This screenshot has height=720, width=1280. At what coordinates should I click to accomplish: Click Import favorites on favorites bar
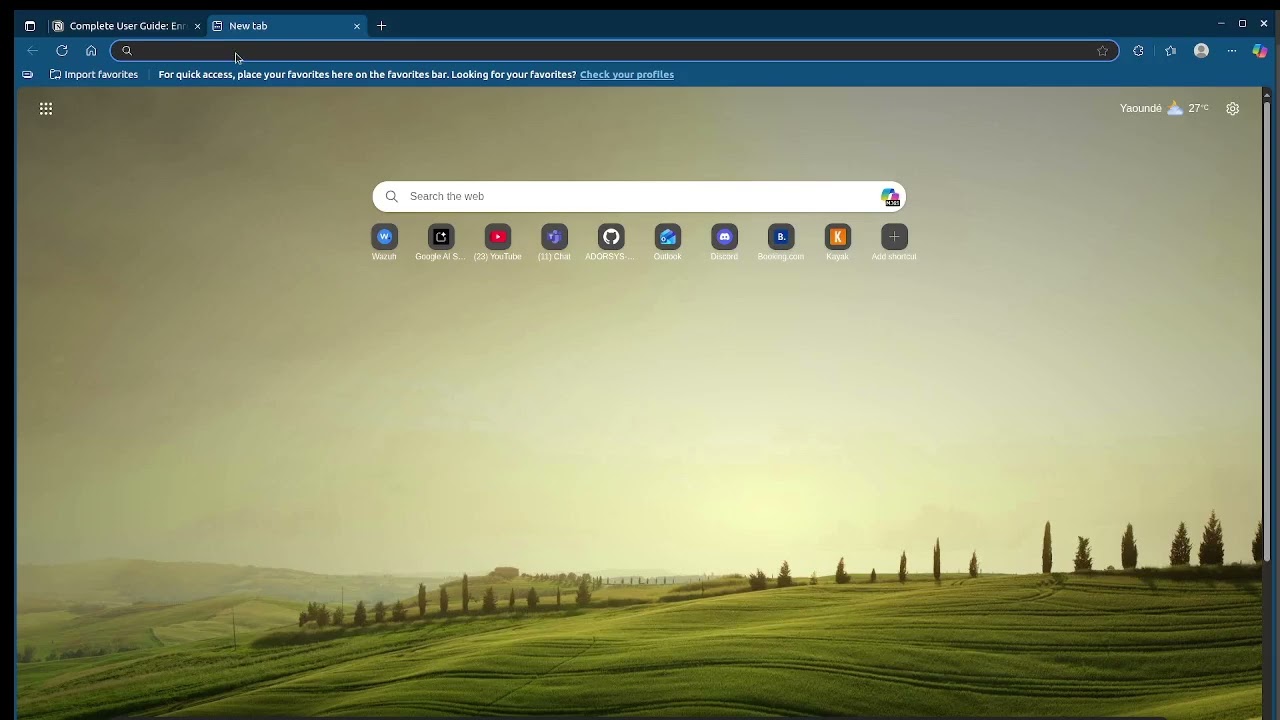point(94,75)
